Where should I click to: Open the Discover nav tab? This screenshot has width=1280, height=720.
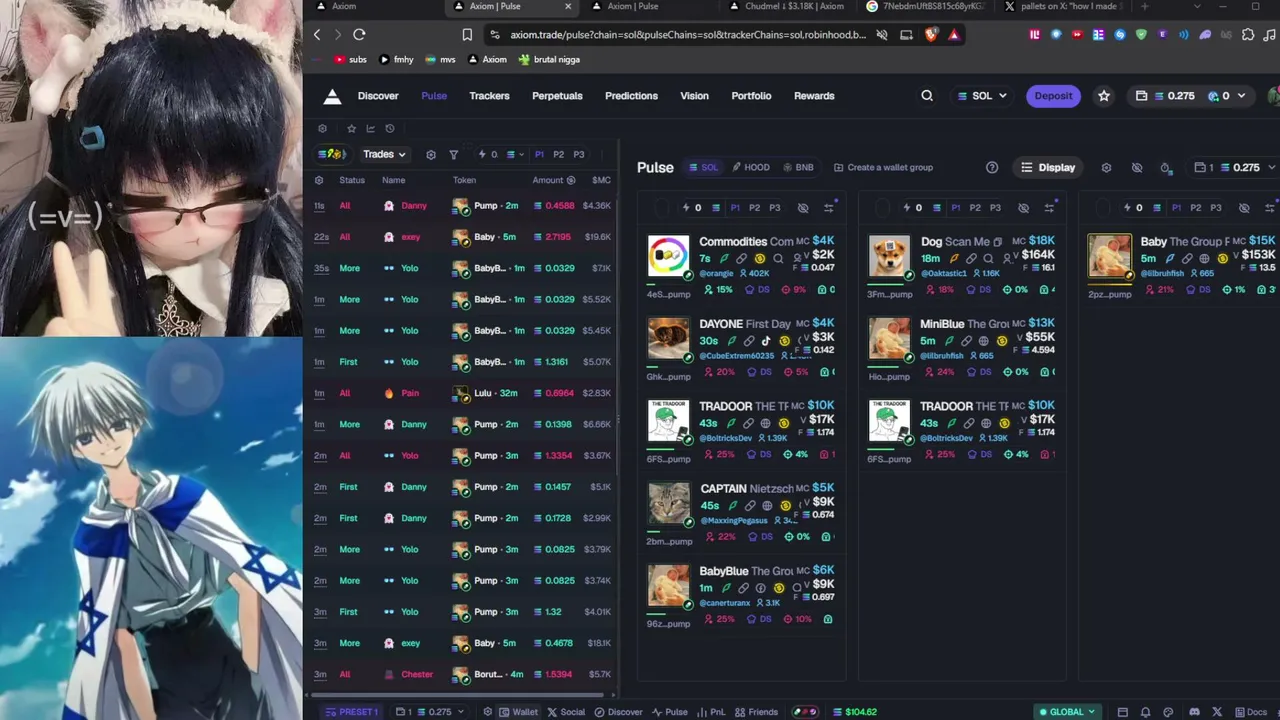click(378, 96)
